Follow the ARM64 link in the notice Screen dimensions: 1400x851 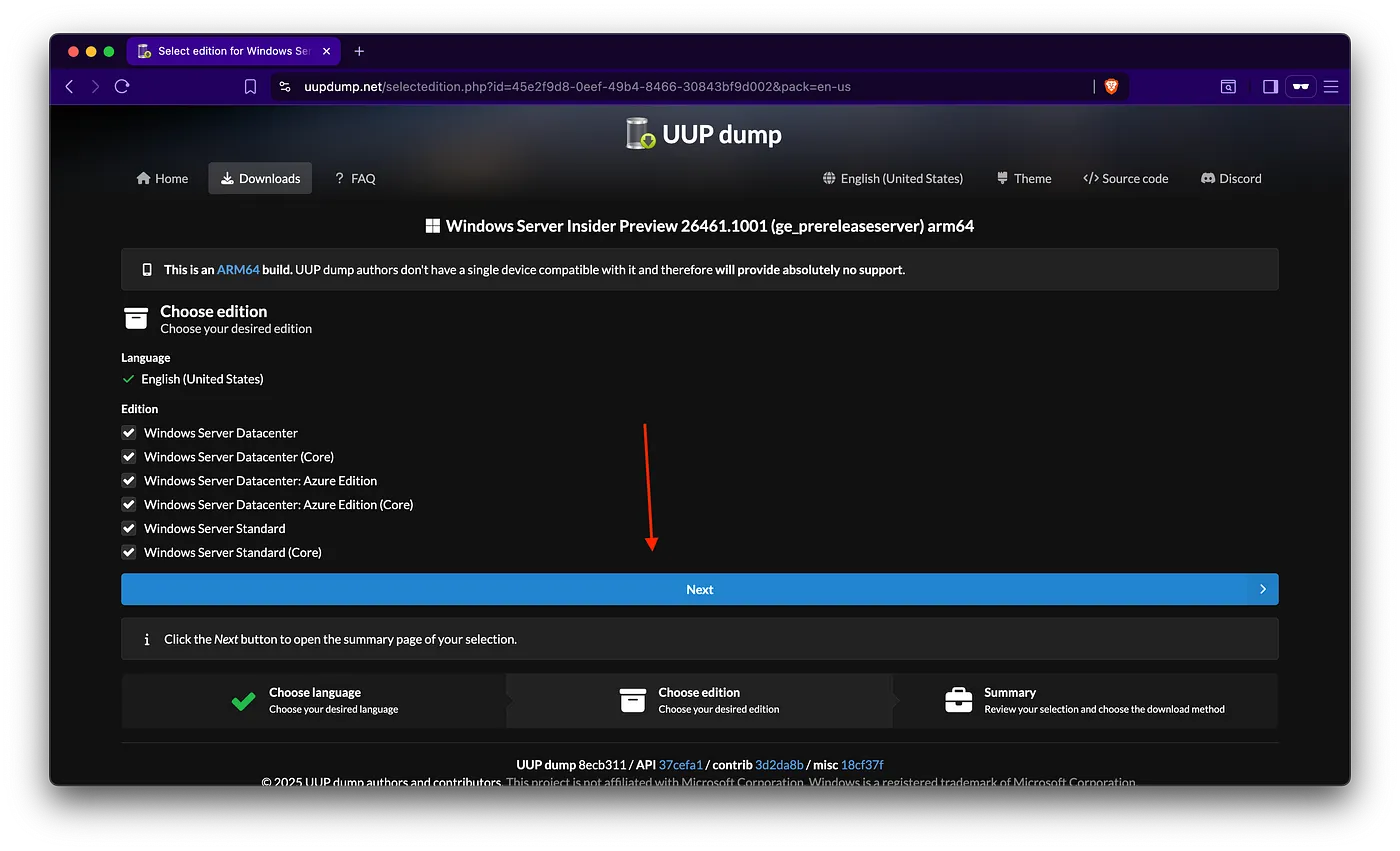click(x=238, y=270)
